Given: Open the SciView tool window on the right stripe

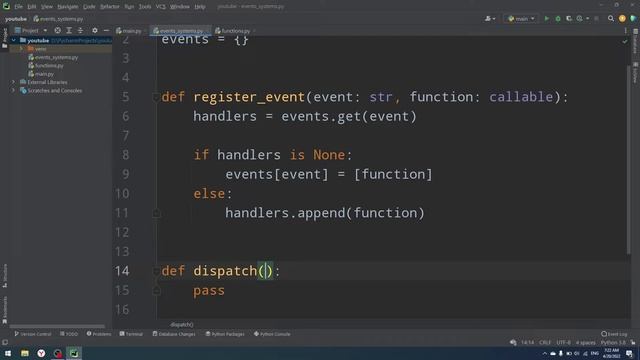Looking at the screenshot, I should pyautogui.click(x=635, y=73).
